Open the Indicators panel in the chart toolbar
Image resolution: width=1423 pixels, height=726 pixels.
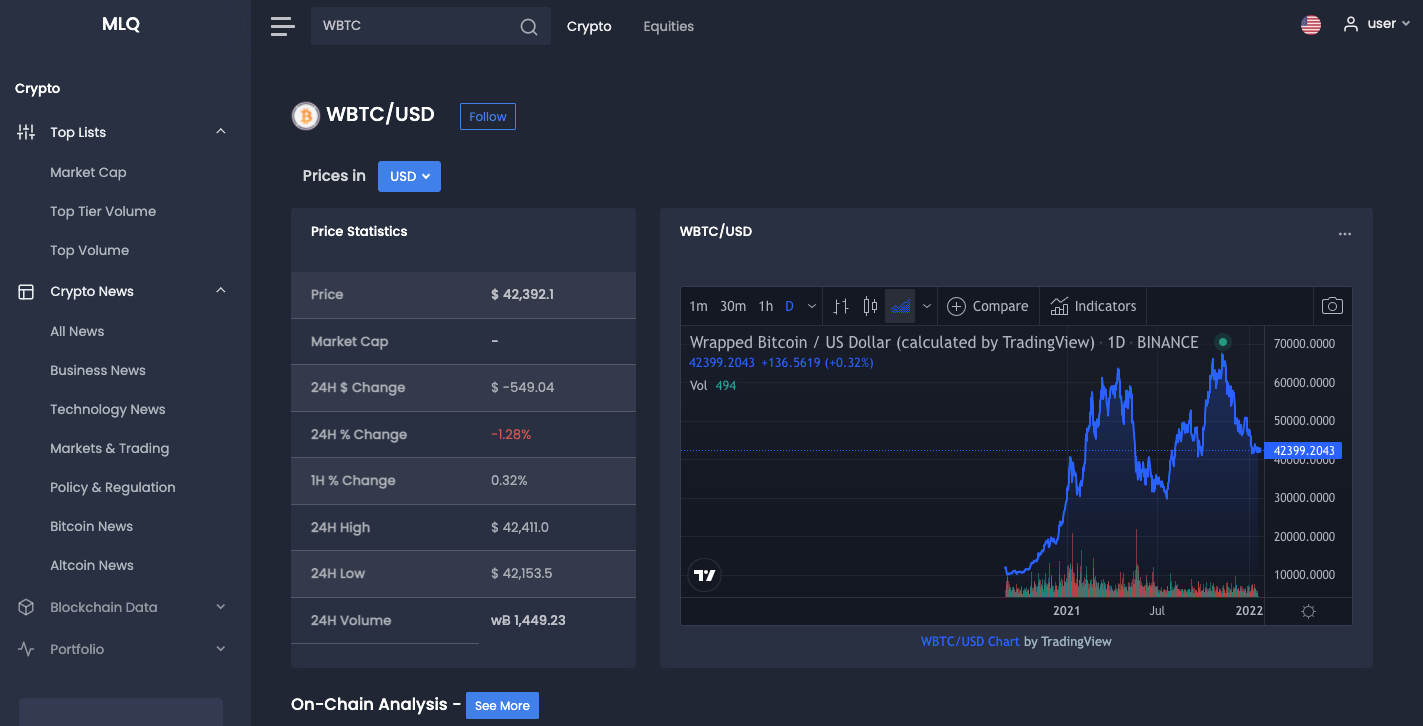point(1093,306)
